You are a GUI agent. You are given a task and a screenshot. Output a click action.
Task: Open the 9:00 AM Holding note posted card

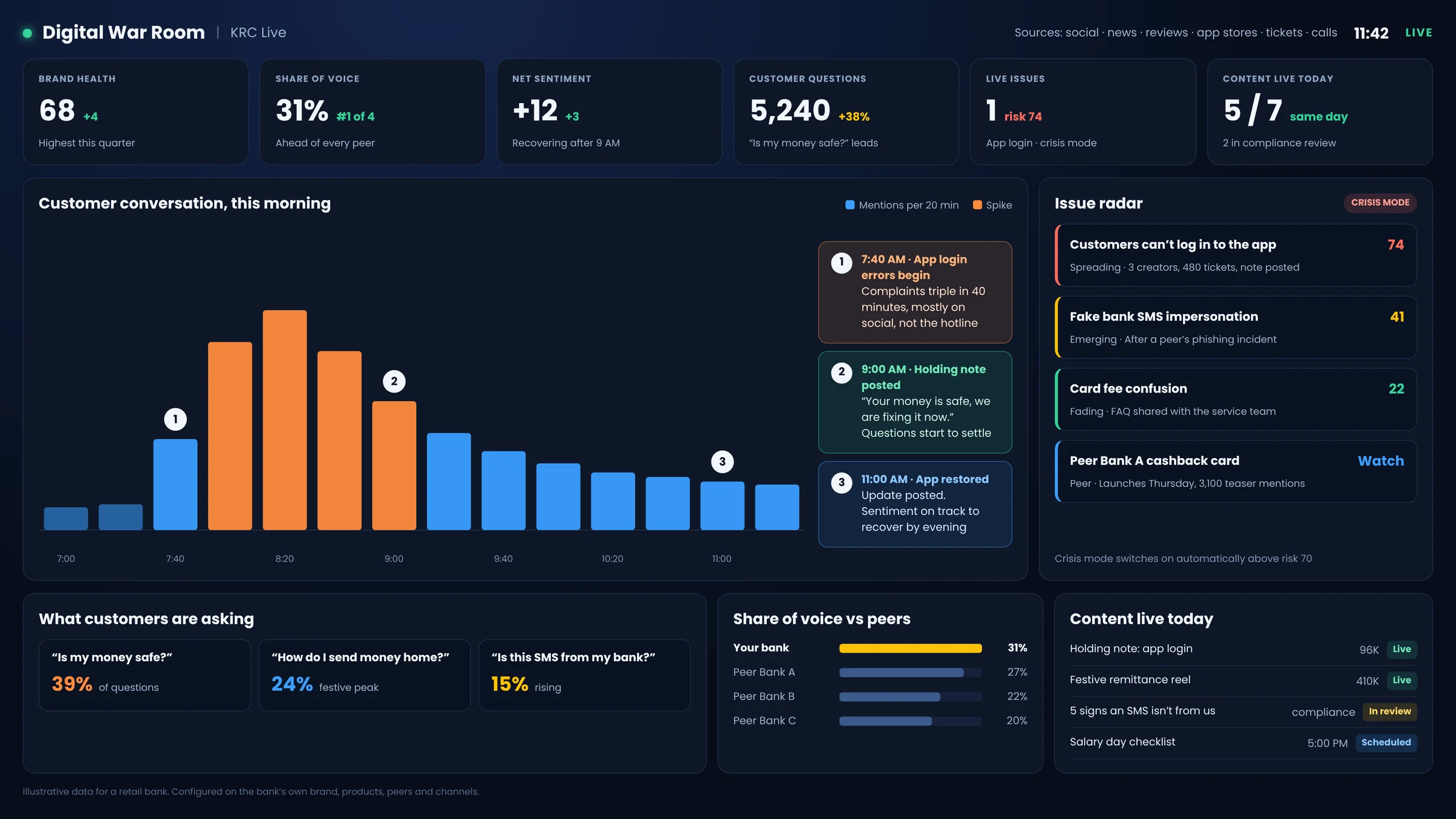915,402
